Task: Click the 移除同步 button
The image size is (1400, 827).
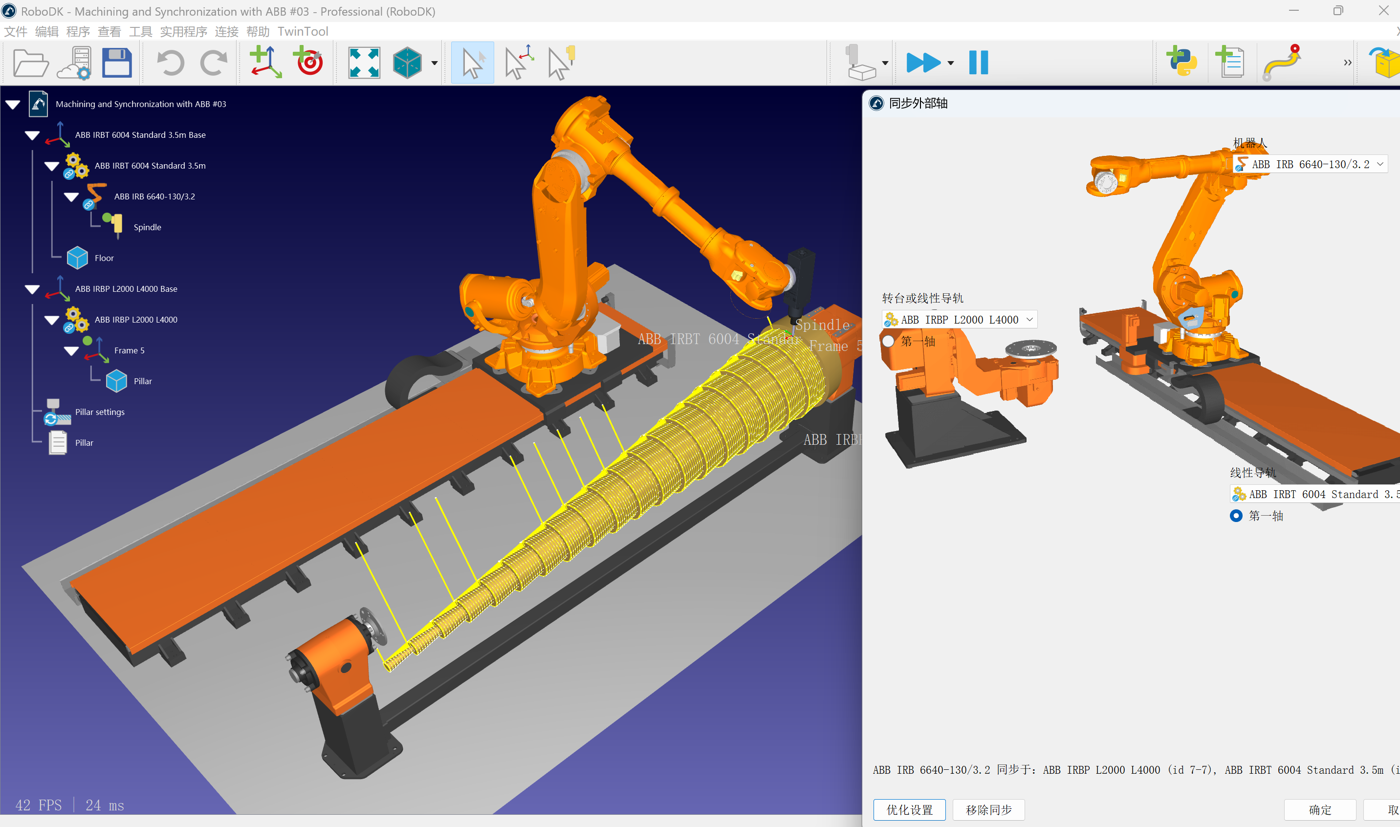Action: tap(988, 810)
